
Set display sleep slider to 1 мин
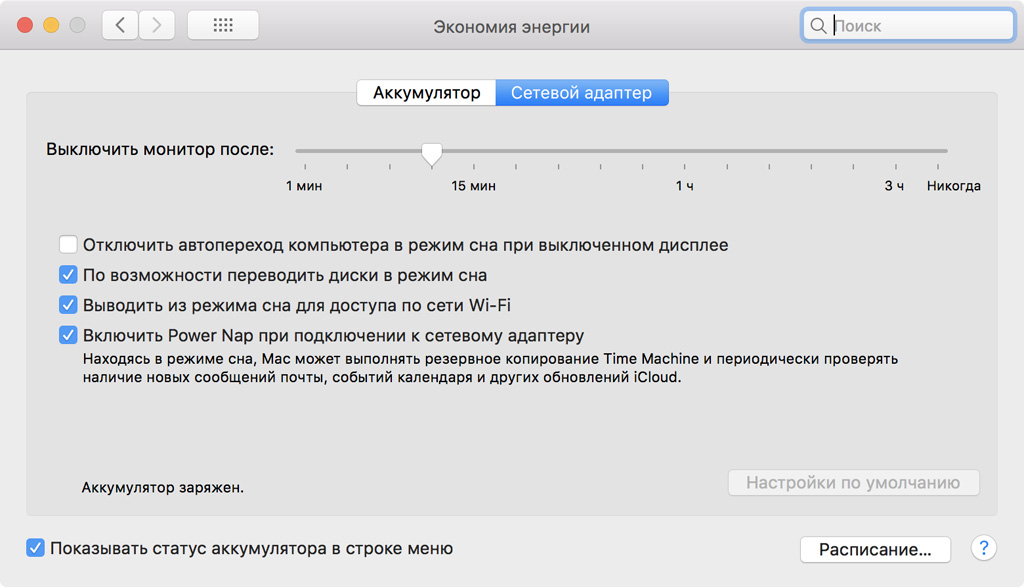tap(298, 152)
